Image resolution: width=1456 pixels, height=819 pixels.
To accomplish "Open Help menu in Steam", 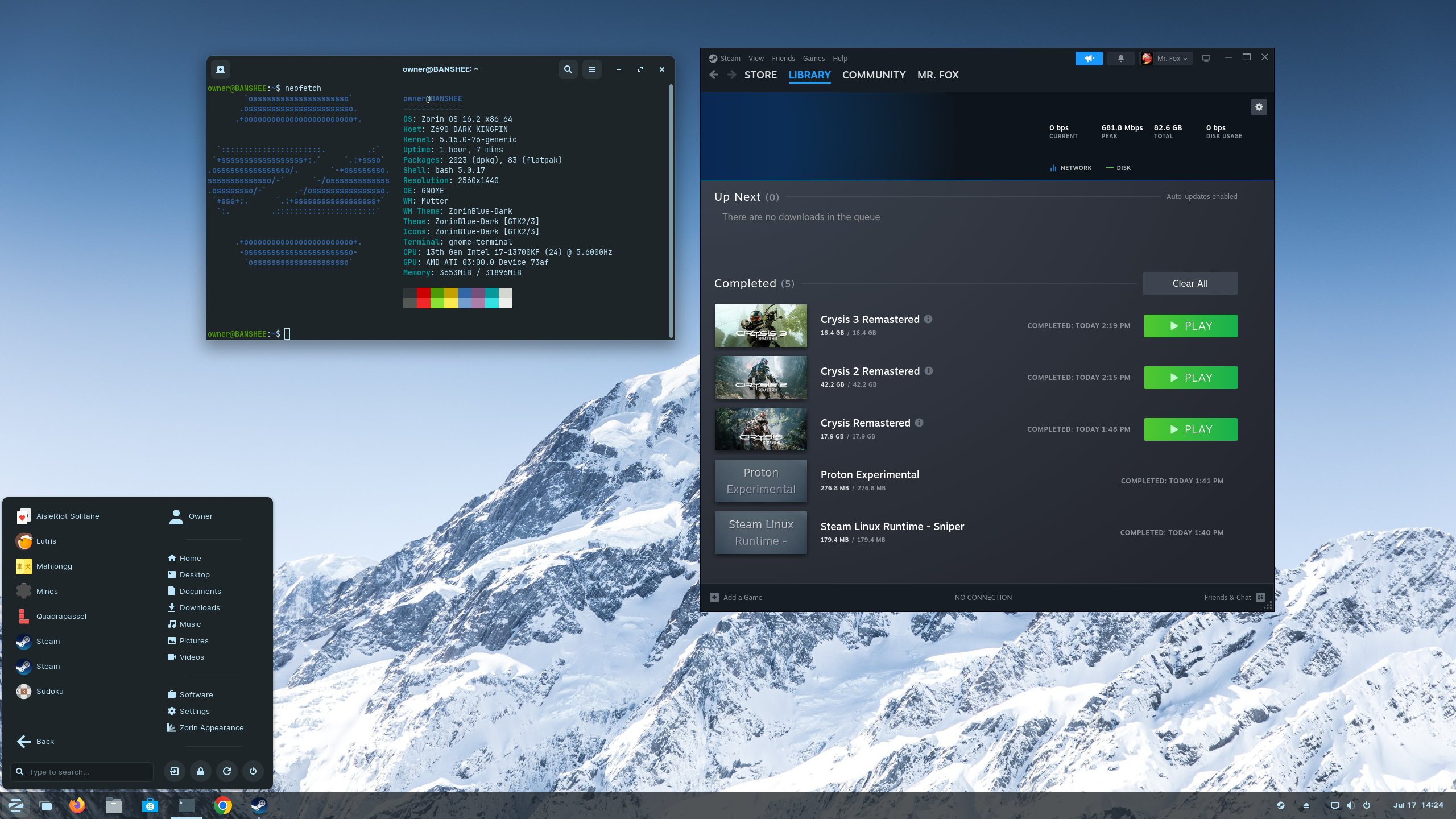I will 840,59.
